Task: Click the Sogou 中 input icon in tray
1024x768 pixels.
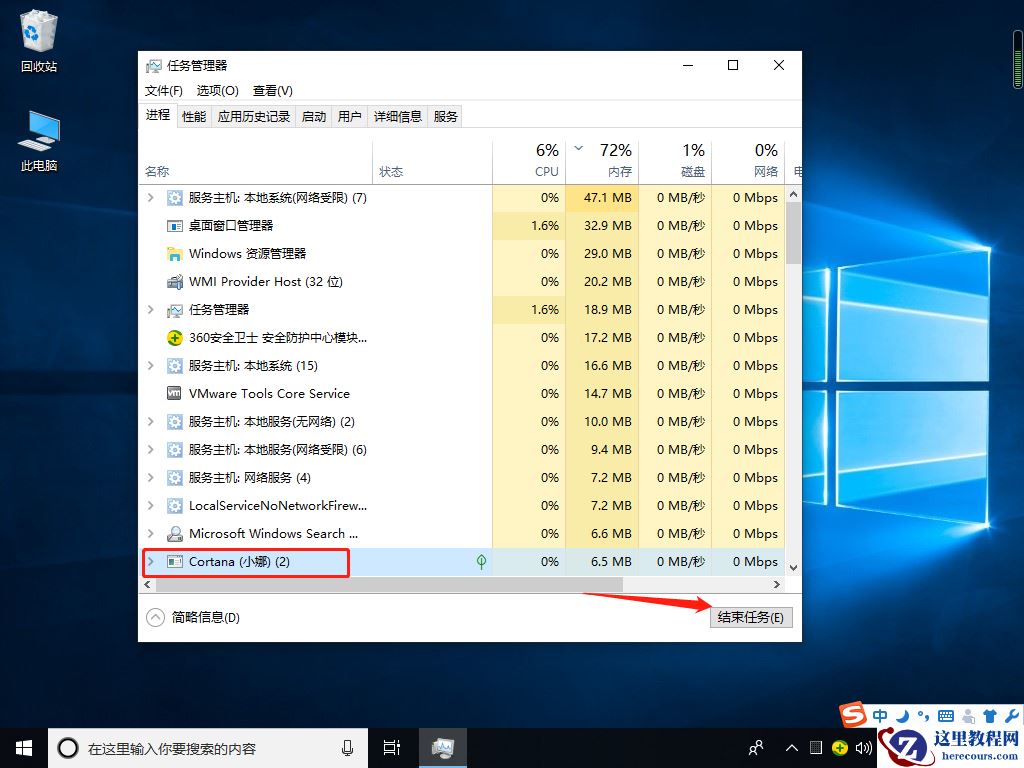Action: 880,715
